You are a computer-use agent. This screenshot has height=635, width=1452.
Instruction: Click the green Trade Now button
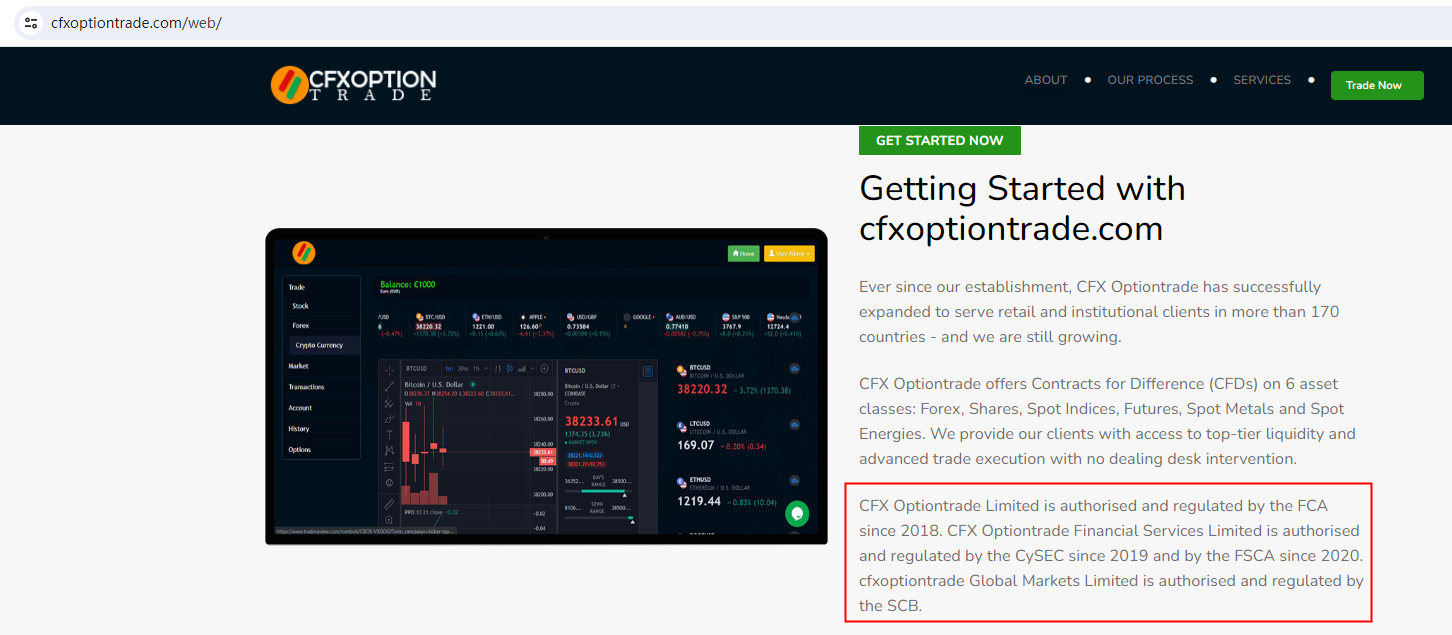(1377, 85)
